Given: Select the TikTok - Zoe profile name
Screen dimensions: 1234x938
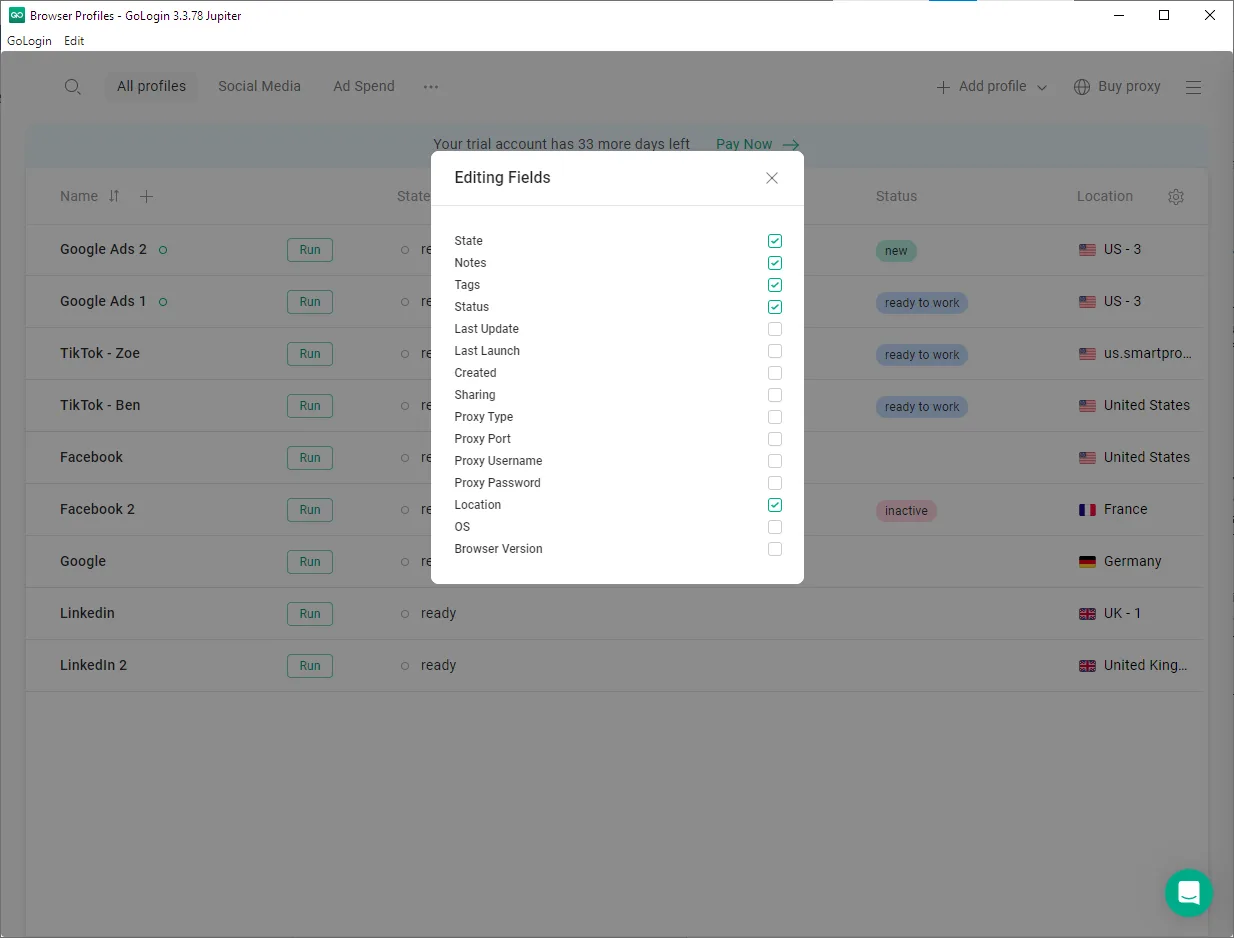Looking at the screenshot, I should [100, 353].
